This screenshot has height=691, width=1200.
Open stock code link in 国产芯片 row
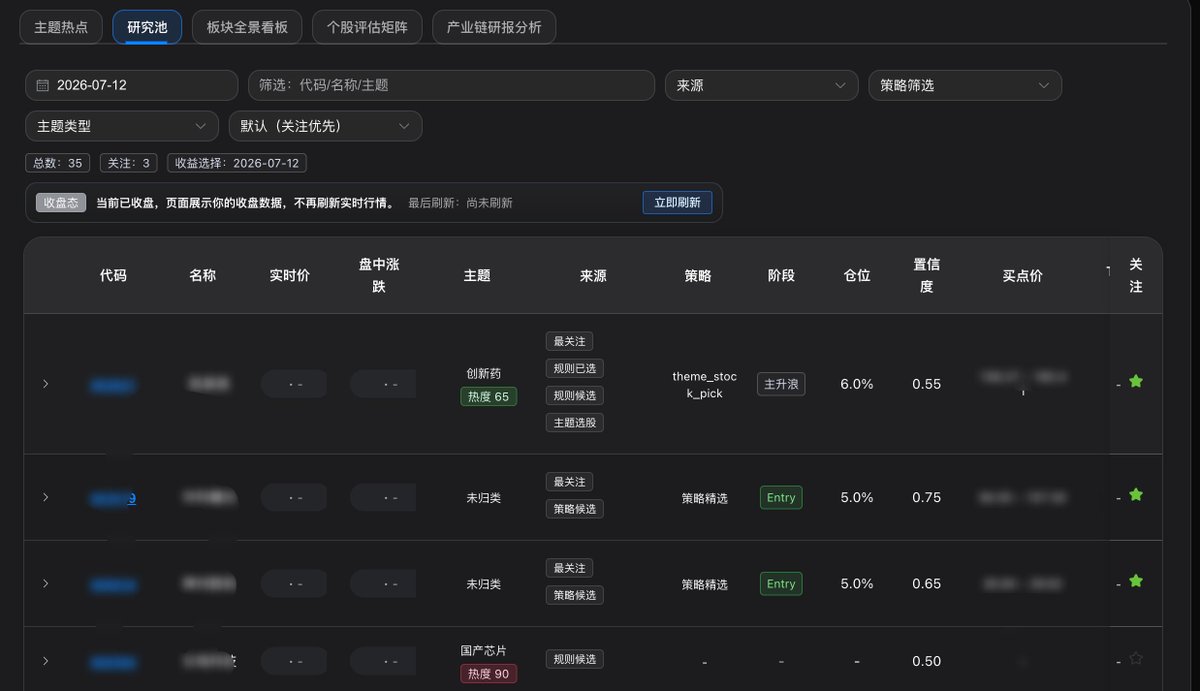pos(113,661)
